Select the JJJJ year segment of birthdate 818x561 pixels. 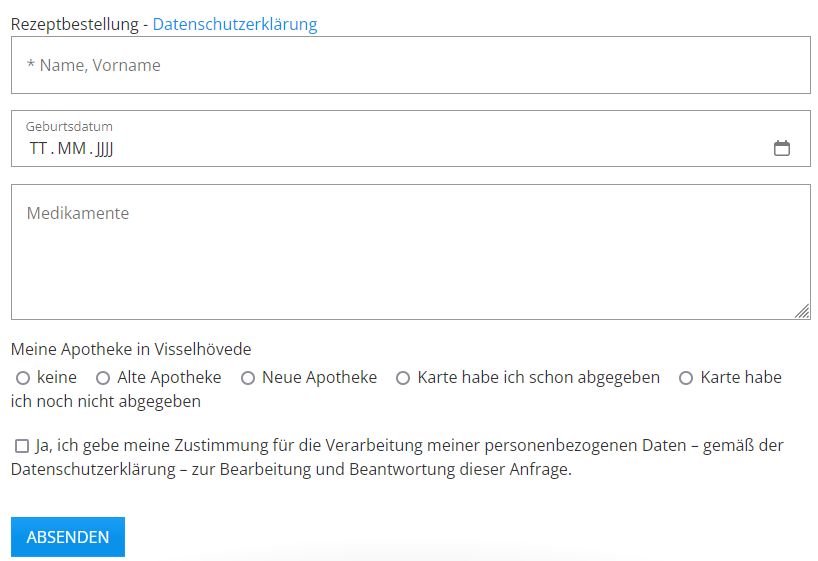[105, 149]
